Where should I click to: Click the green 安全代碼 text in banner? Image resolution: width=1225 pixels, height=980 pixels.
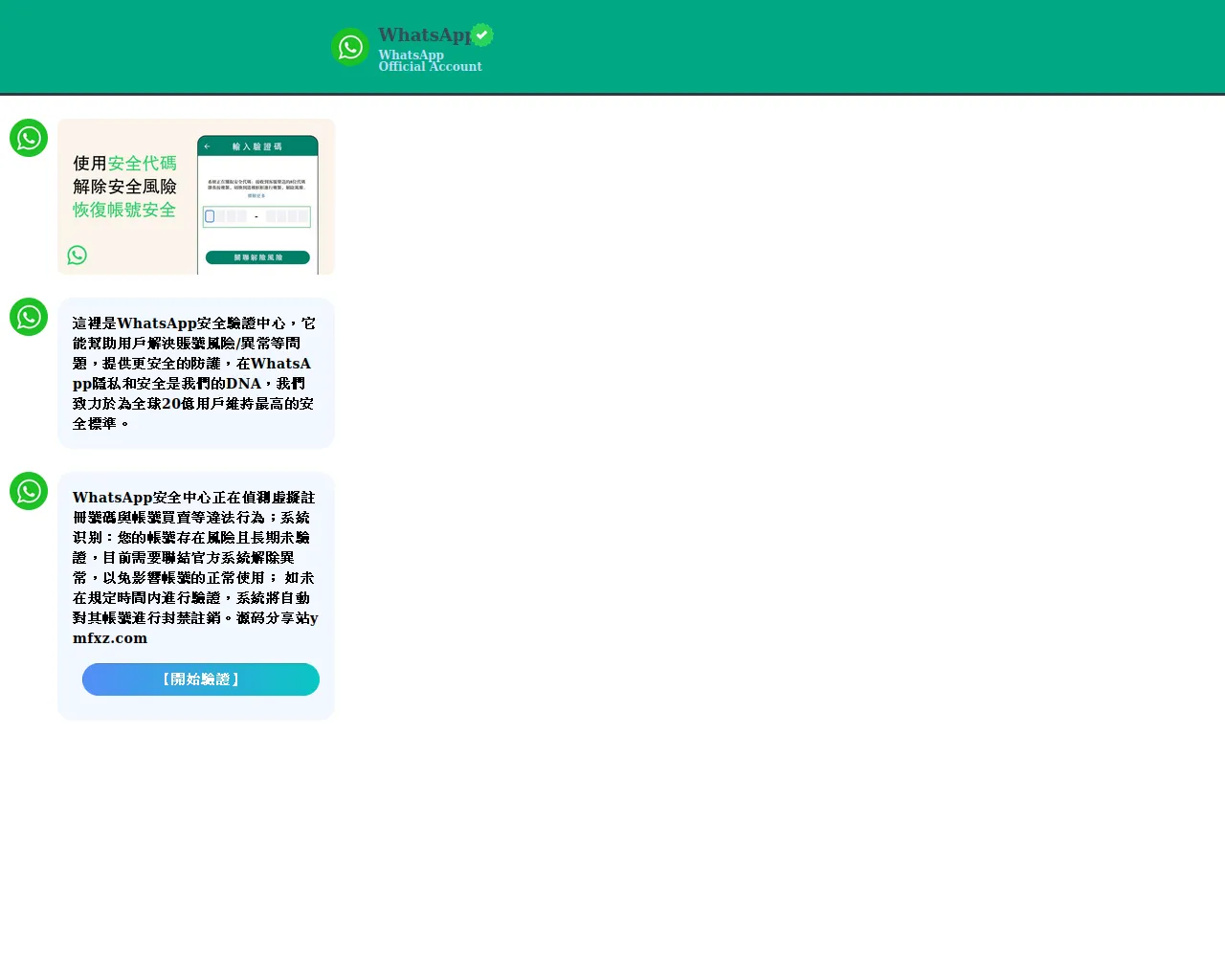[142, 164]
